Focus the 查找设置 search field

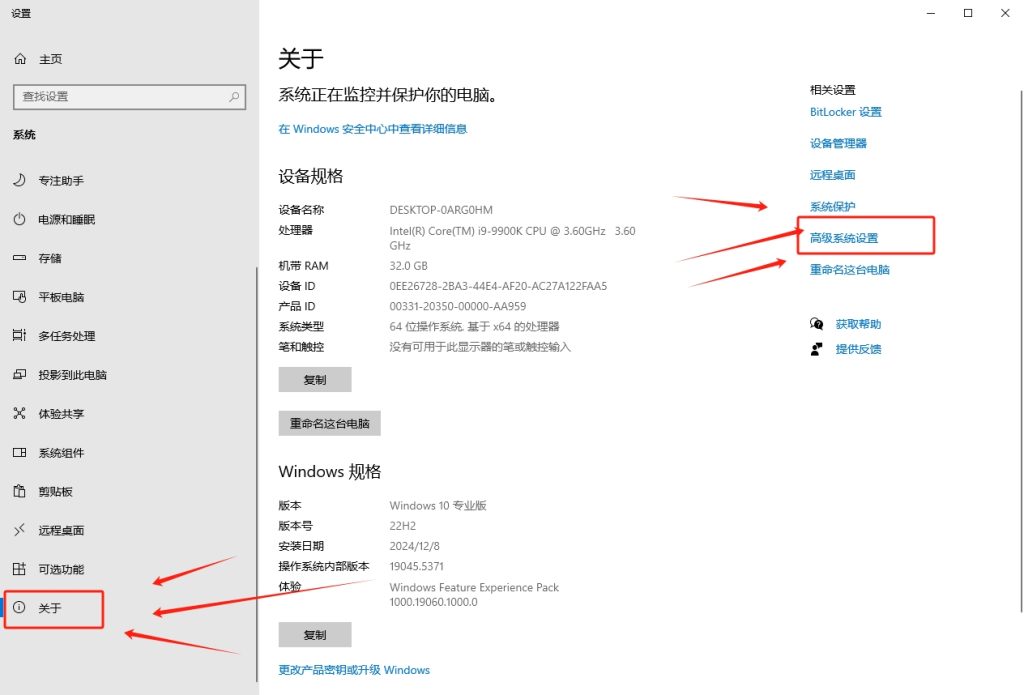[129, 97]
